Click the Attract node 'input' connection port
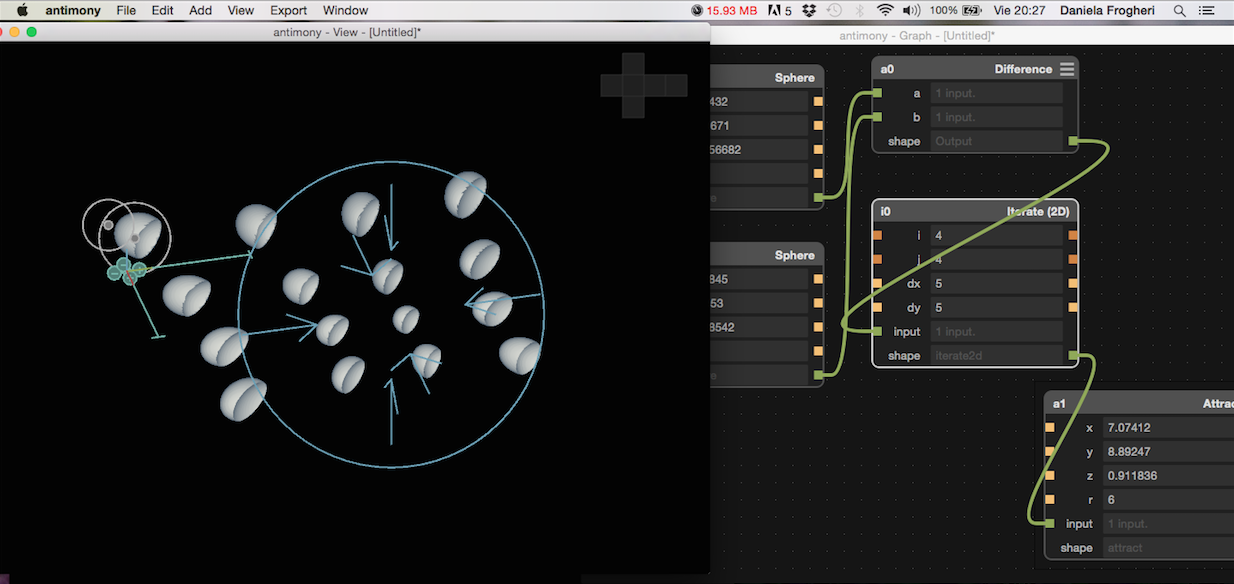Viewport: 1234px width, 584px height. click(x=1050, y=524)
